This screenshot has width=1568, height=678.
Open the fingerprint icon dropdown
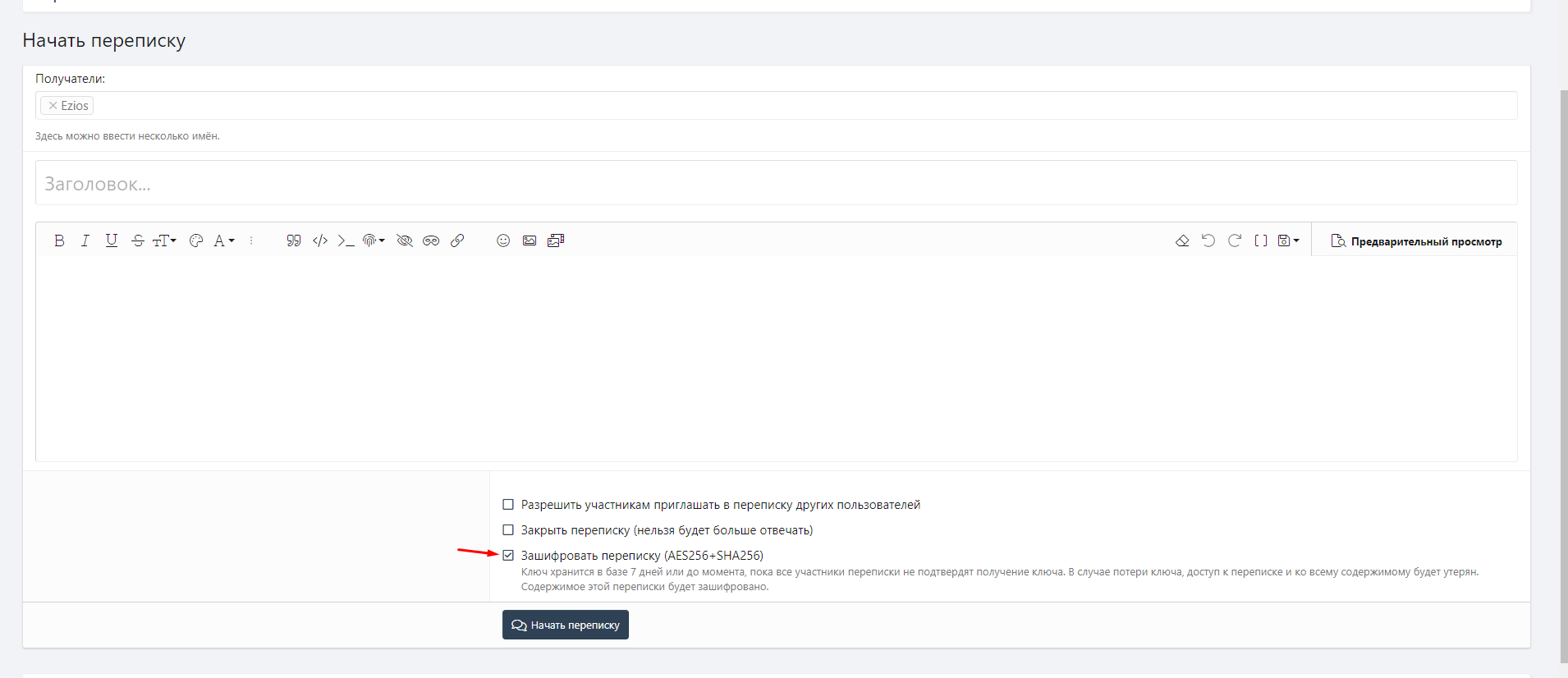coord(374,241)
